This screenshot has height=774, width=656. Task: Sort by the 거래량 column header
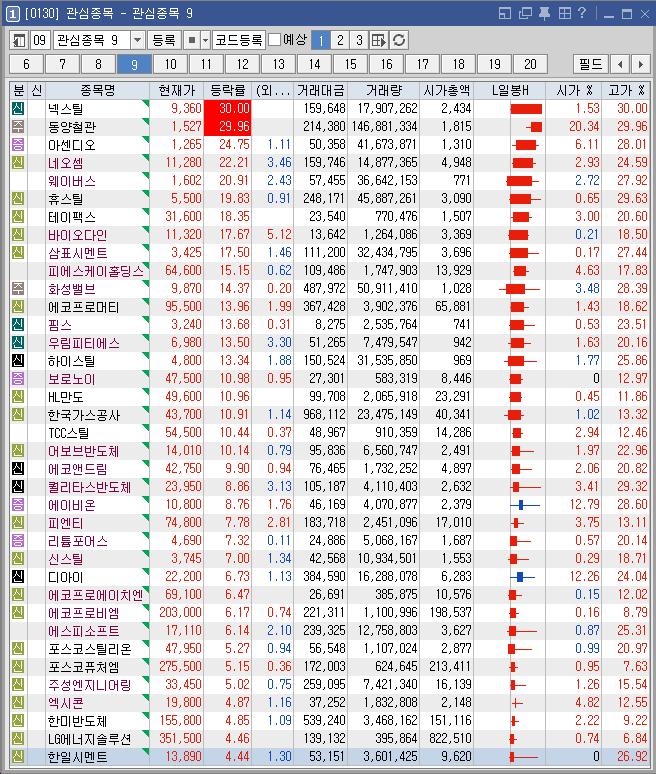coord(384,90)
